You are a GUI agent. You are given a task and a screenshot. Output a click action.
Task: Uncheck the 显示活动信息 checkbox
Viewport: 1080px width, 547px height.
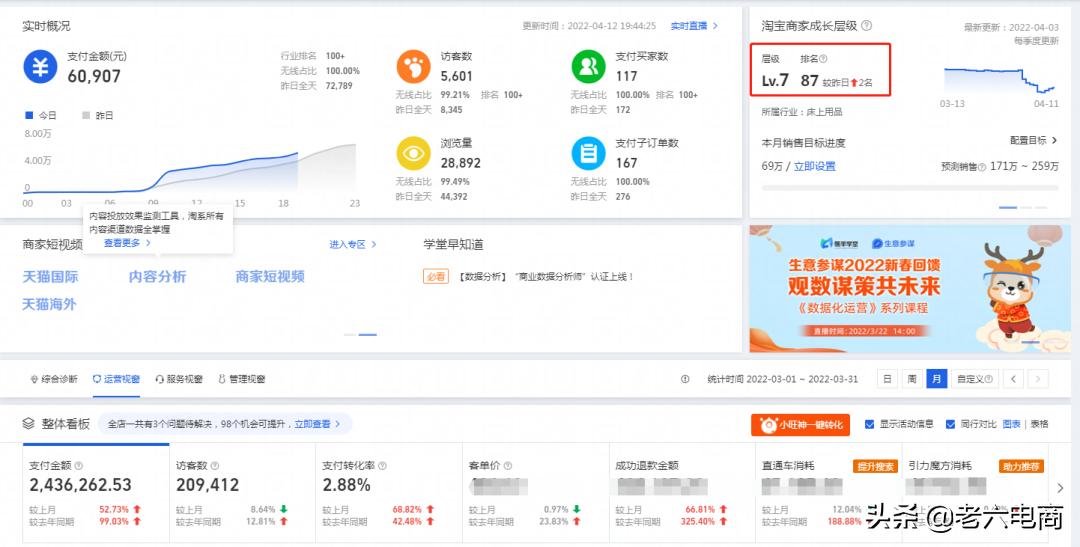click(869, 424)
